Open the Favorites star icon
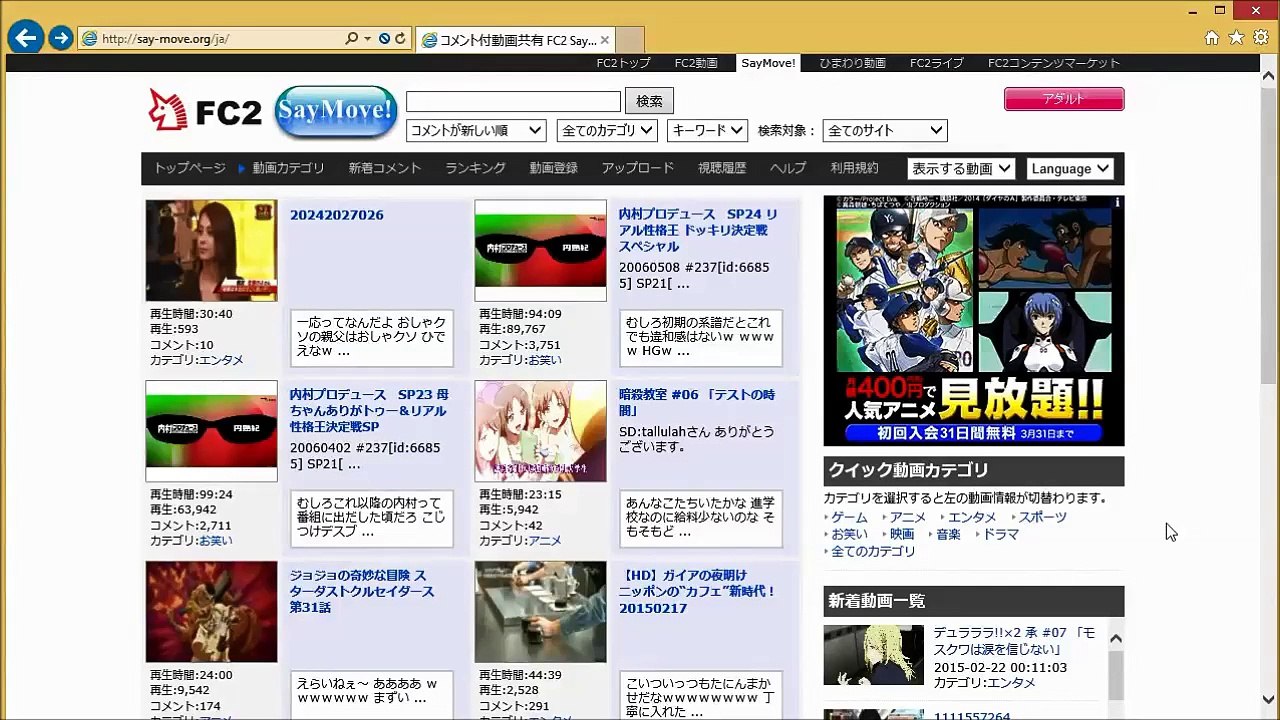Image resolution: width=1280 pixels, height=720 pixels. [x=1236, y=38]
